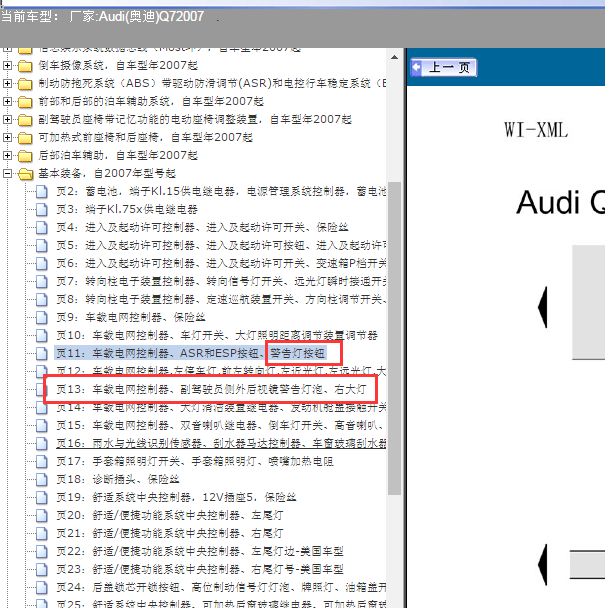Expand the 制动防抱死系统（ABS） folder
The width and height of the screenshot is (605, 608).
[x=7, y=83]
